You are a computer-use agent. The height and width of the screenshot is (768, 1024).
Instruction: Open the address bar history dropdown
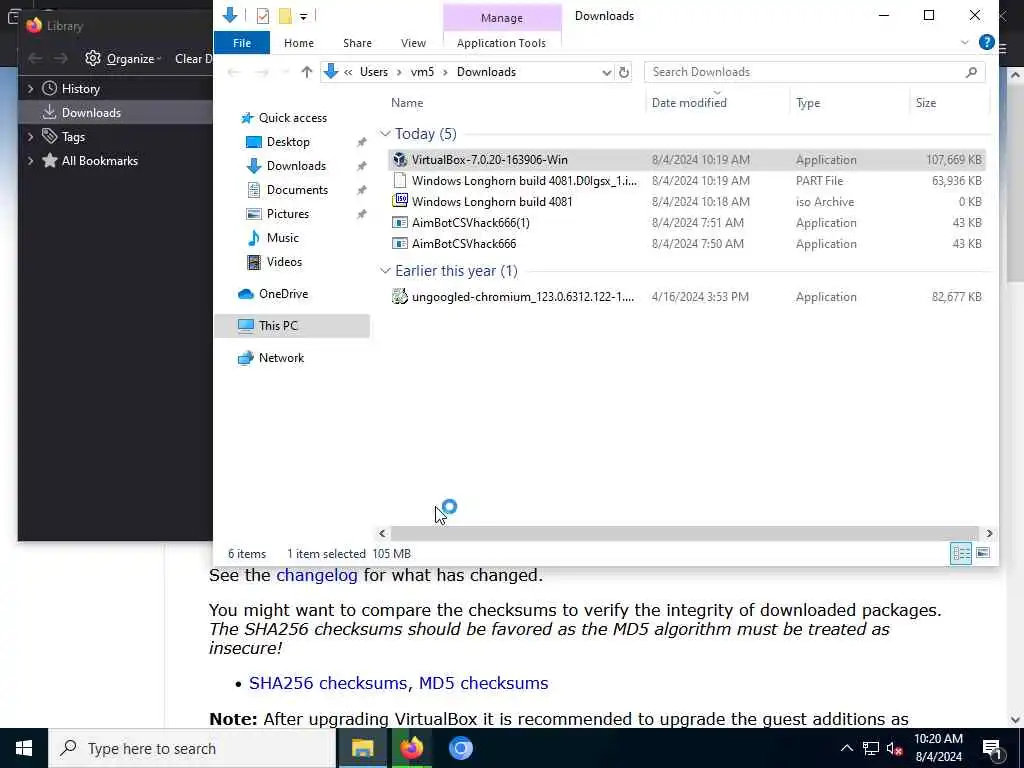coord(607,72)
